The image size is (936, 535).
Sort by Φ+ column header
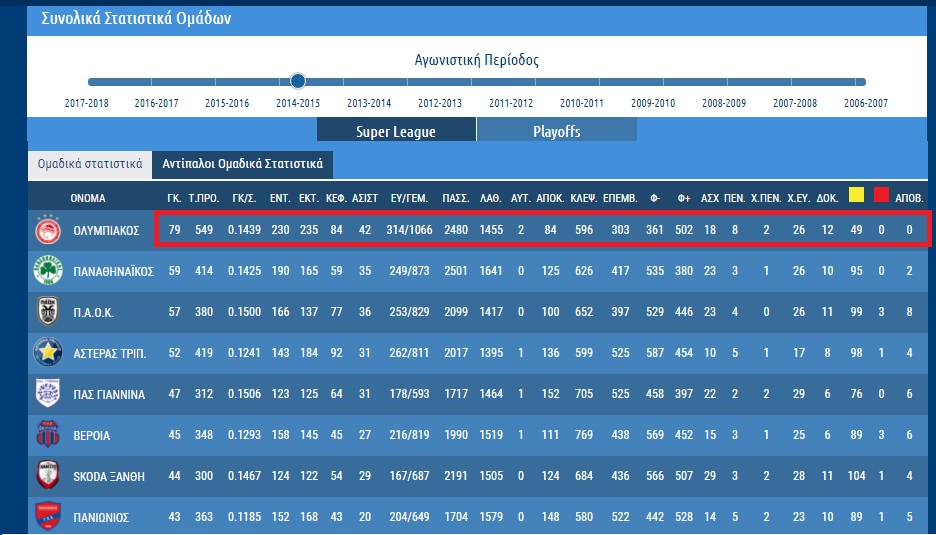pyautogui.click(x=684, y=198)
